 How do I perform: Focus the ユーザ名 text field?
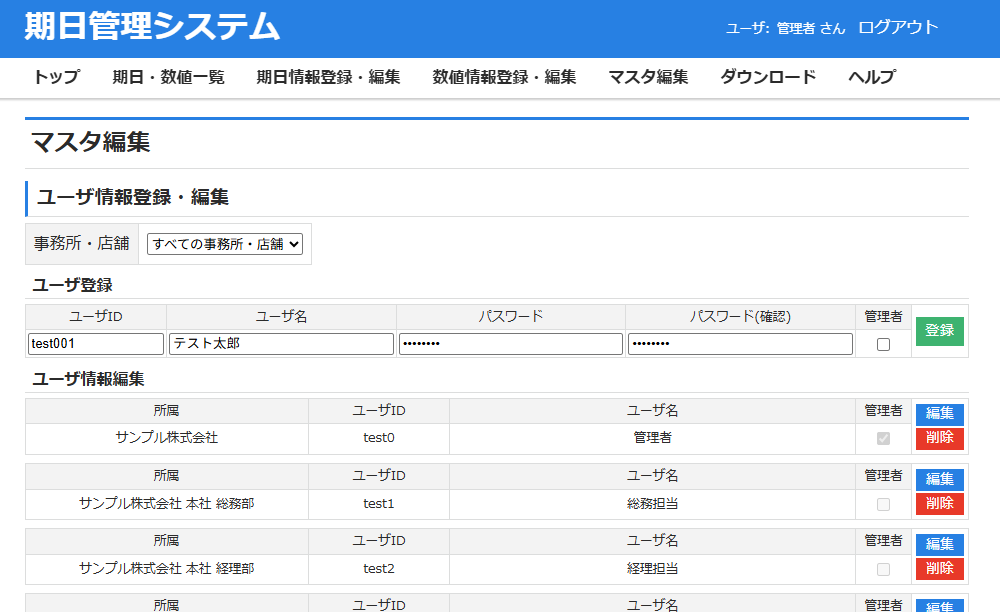point(281,344)
